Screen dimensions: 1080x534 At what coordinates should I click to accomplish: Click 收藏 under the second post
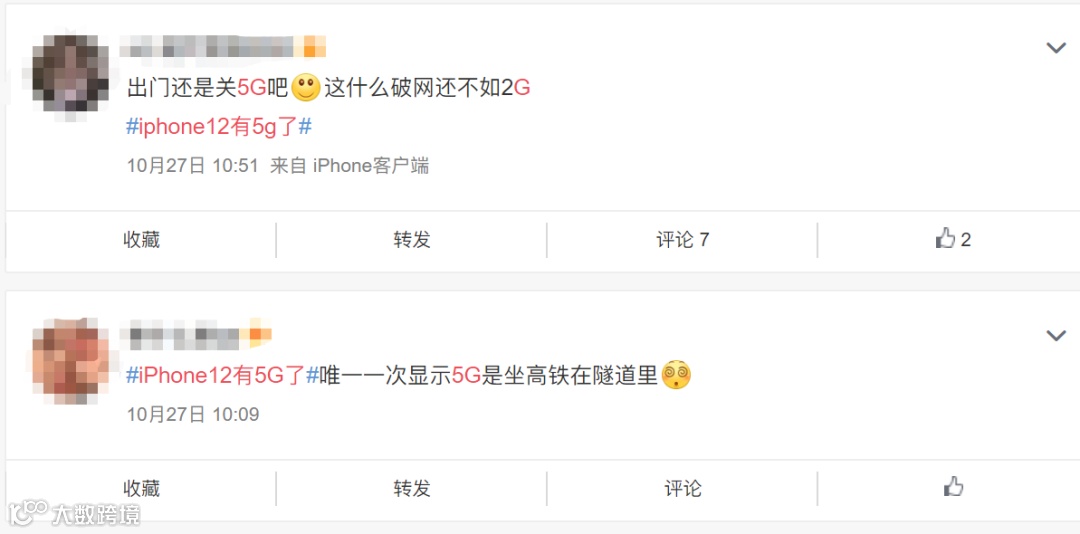pyautogui.click(x=142, y=489)
